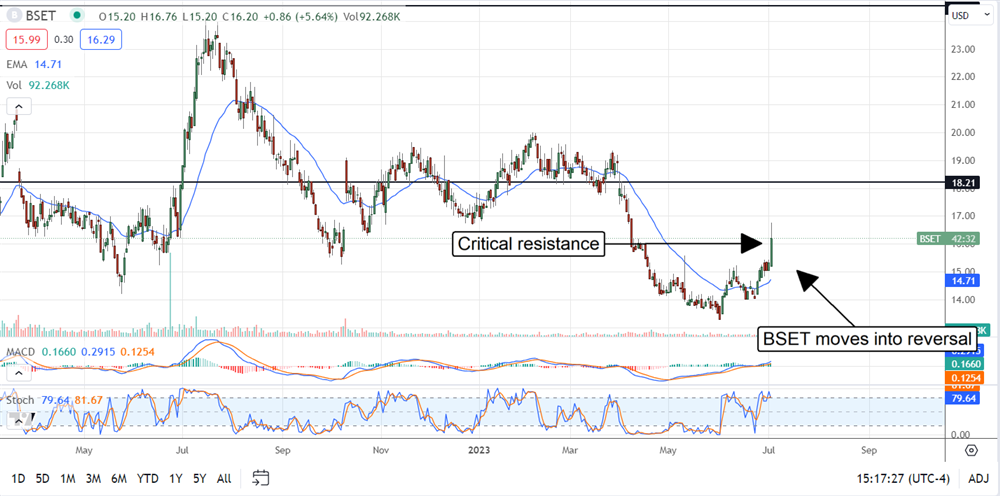The image size is (1000, 496).
Task: Open the USD currency dropdown
Action: (962, 16)
